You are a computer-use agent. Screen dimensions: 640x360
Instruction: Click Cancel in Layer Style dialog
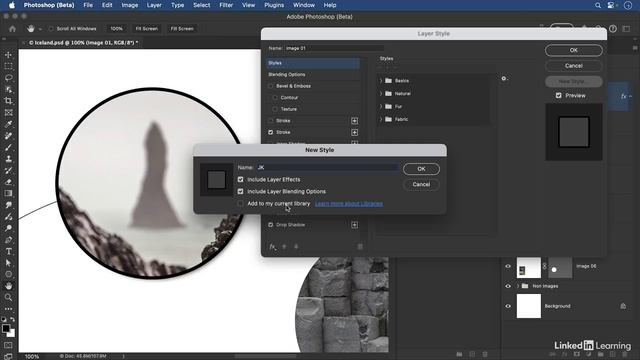coord(573,66)
